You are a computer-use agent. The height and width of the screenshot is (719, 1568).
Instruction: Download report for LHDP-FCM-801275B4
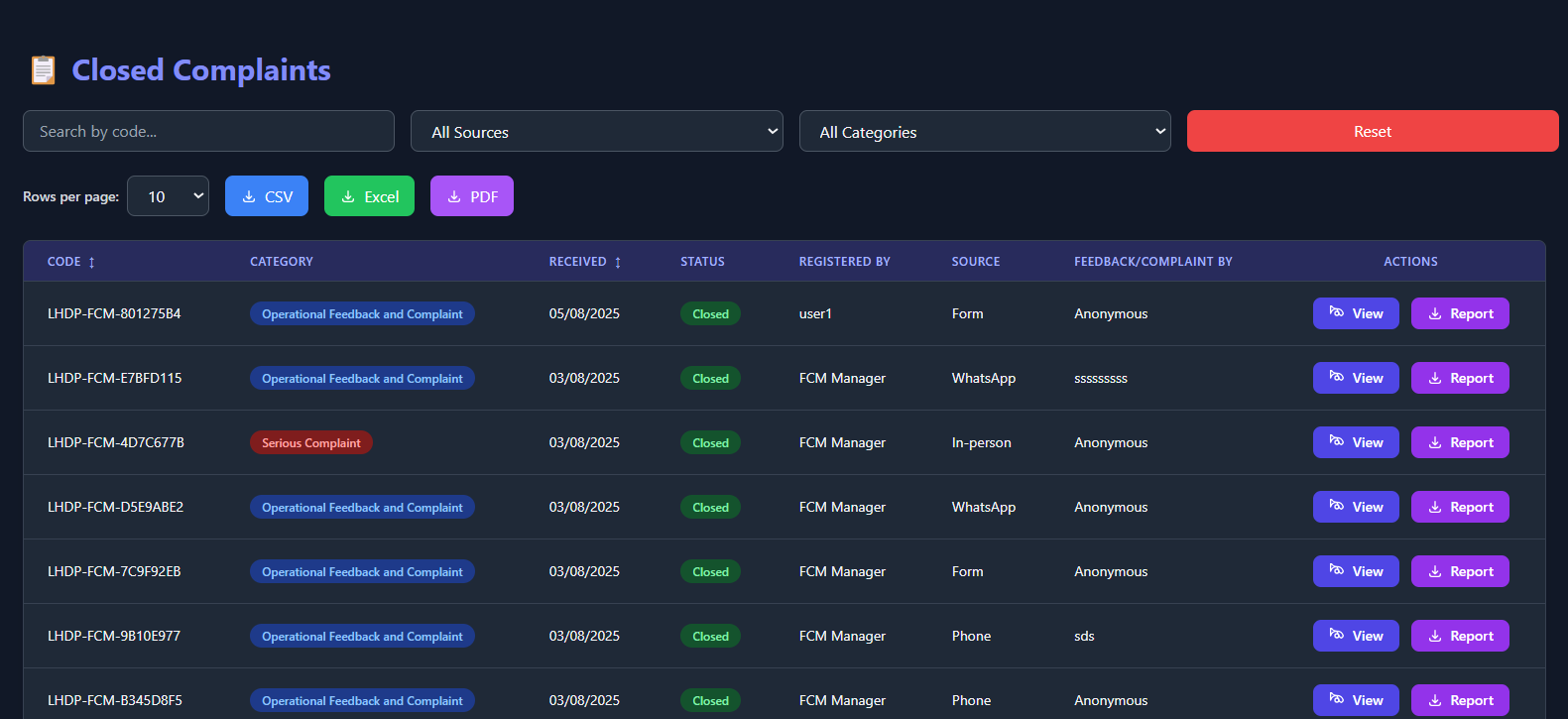click(x=1460, y=313)
